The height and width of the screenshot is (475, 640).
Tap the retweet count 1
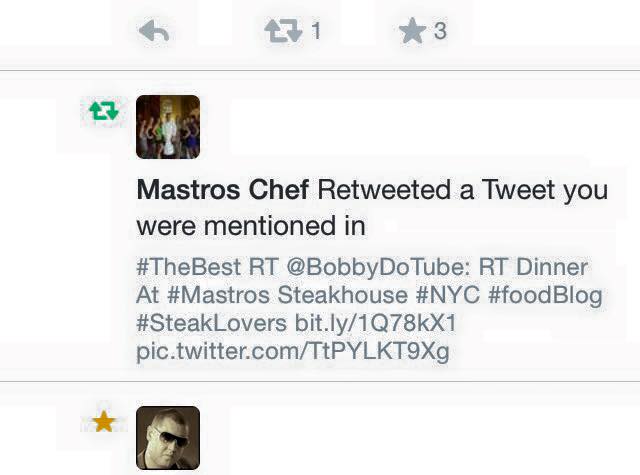[x=316, y=31]
